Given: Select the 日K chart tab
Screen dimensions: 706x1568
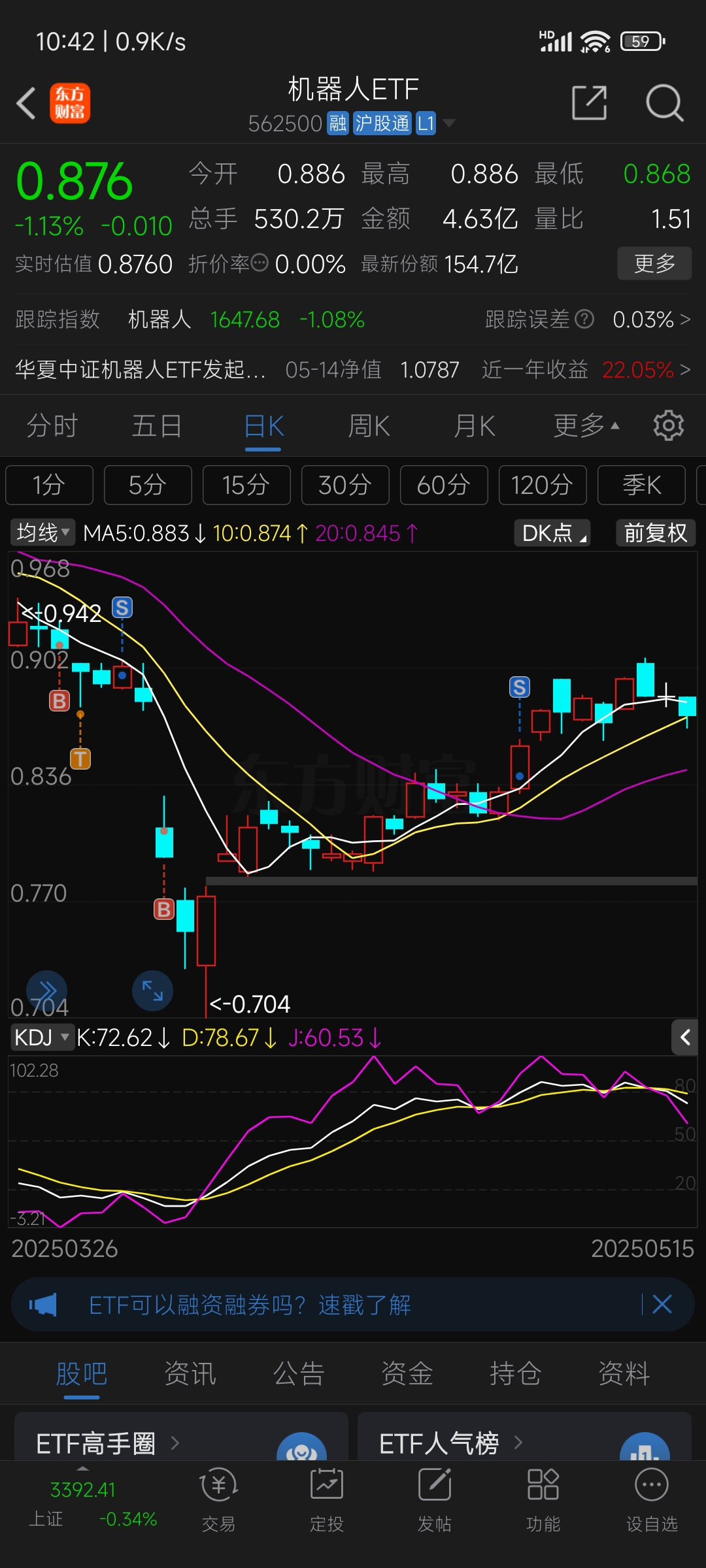Looking at the screenshot, I should (263, 426).
